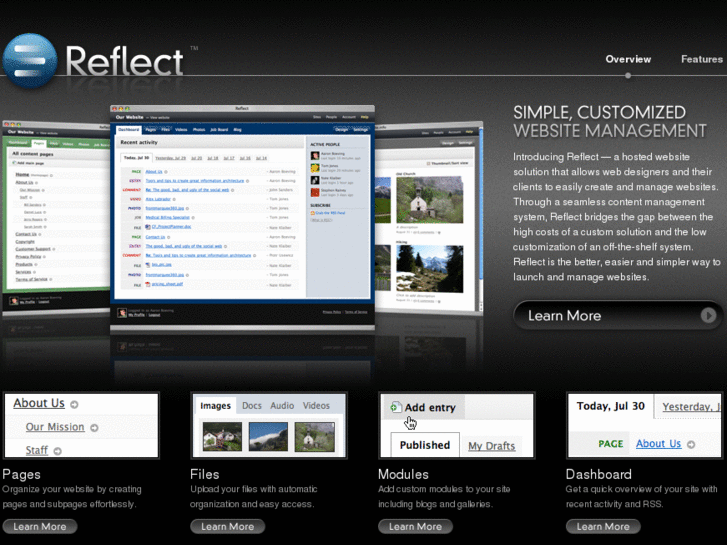The height and width of the screenshot is (545, 727).
Task: Click the arrow icon on the large Learn More button
Action: (x=708, y=315)
